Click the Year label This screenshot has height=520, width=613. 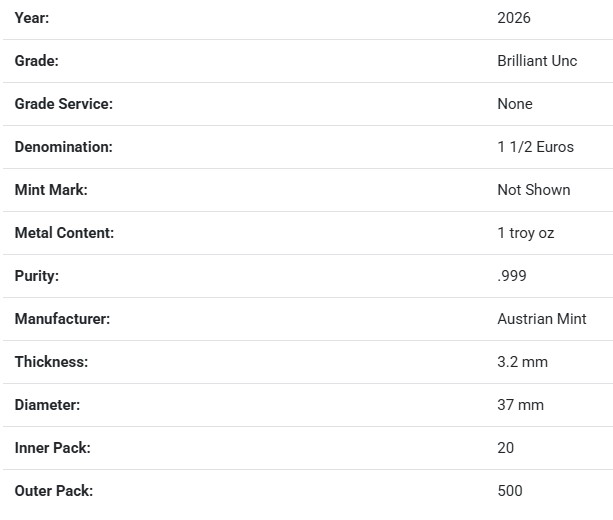[32, 18]
